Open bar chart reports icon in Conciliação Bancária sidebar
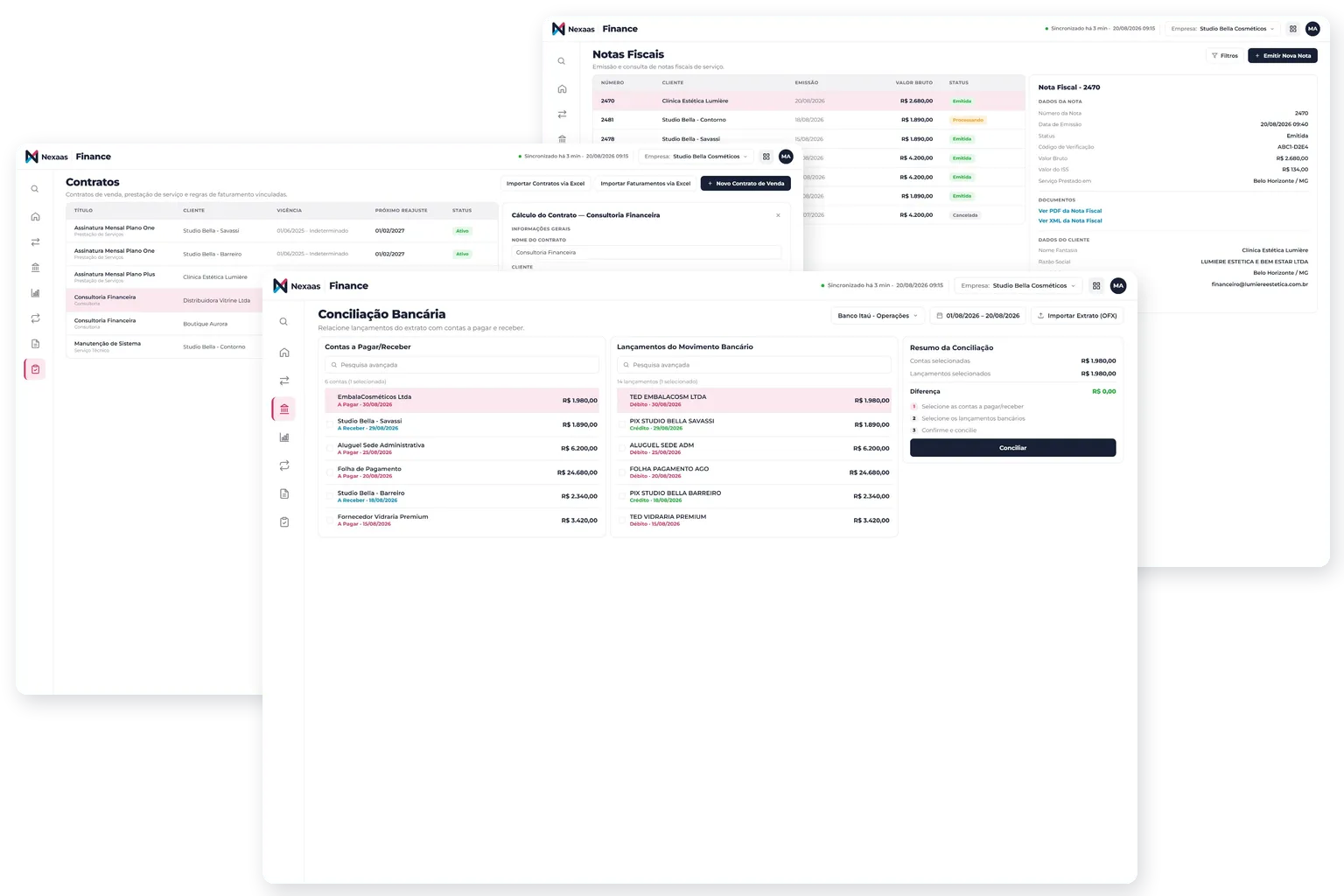This screenshot has height=896, width=1344. pos(283,437)
